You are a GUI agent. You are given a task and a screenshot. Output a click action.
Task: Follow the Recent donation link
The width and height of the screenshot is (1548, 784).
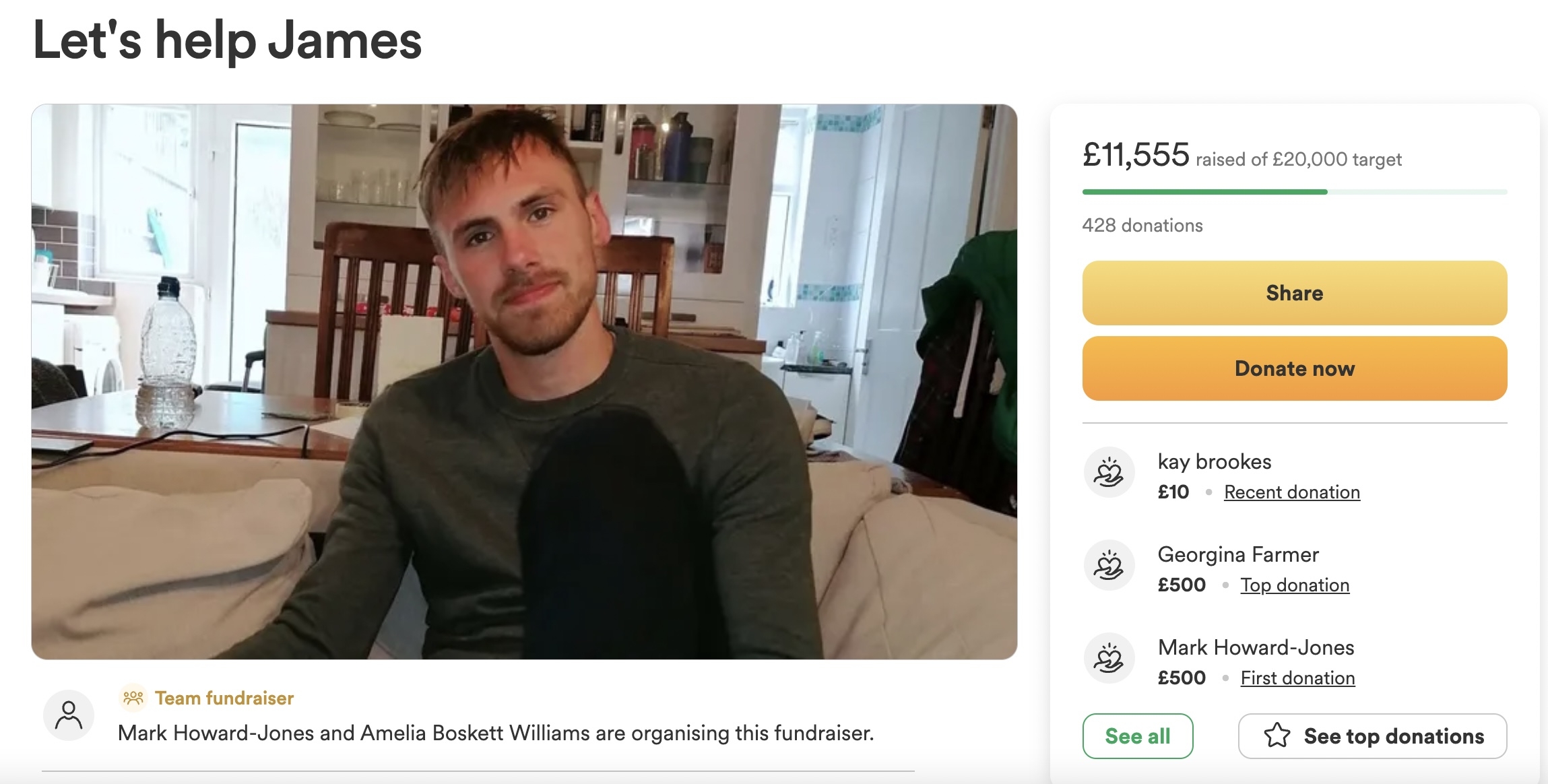pos(1292,492)
